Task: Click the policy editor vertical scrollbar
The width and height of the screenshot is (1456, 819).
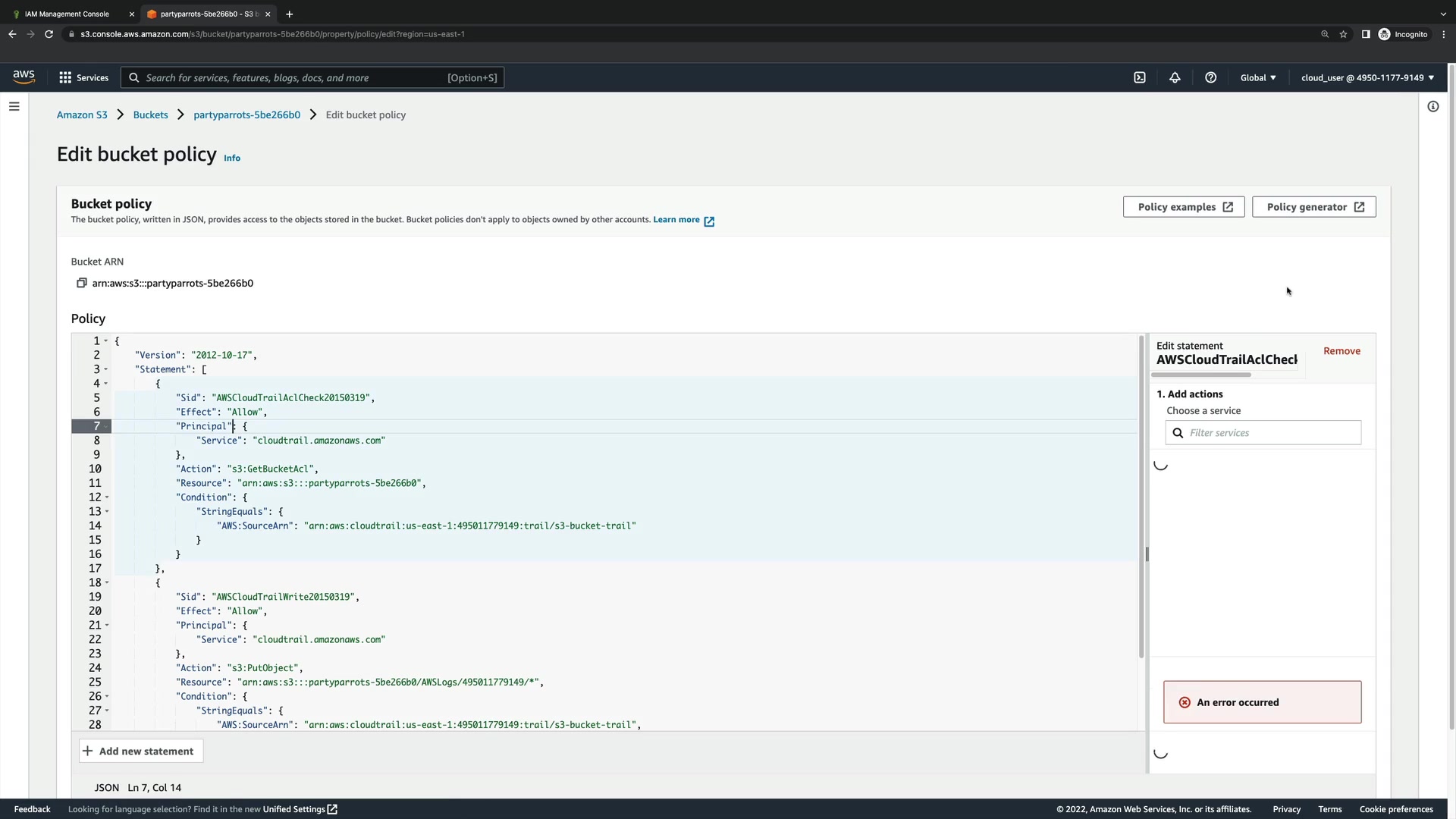Action: 1141,497
